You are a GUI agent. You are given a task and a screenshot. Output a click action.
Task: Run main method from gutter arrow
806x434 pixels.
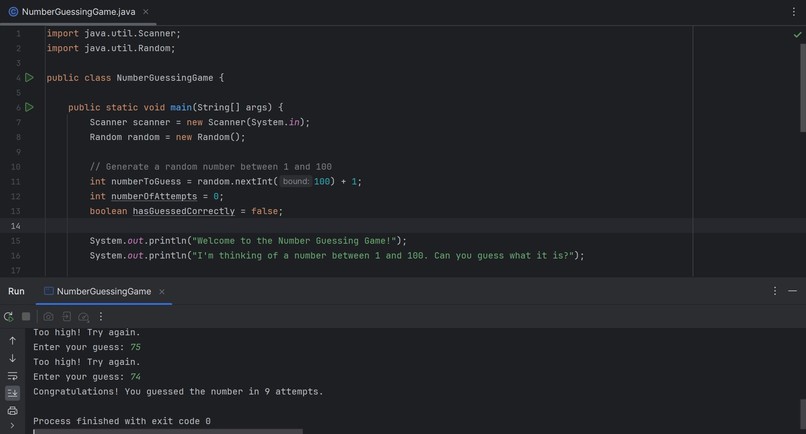pyautogui.click(x=29, y=107)
